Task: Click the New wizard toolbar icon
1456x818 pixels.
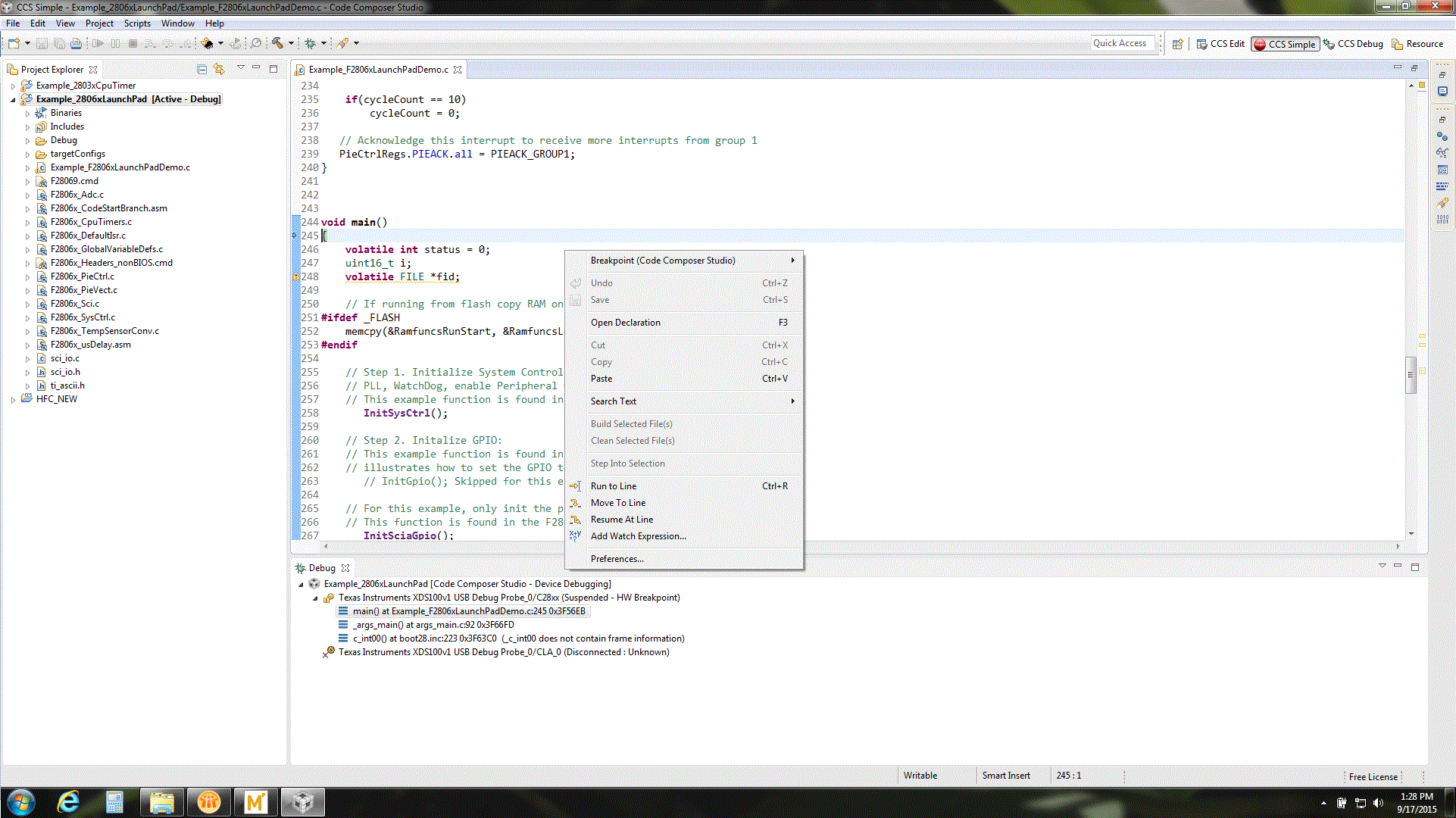Action: [x=14, y=43]
